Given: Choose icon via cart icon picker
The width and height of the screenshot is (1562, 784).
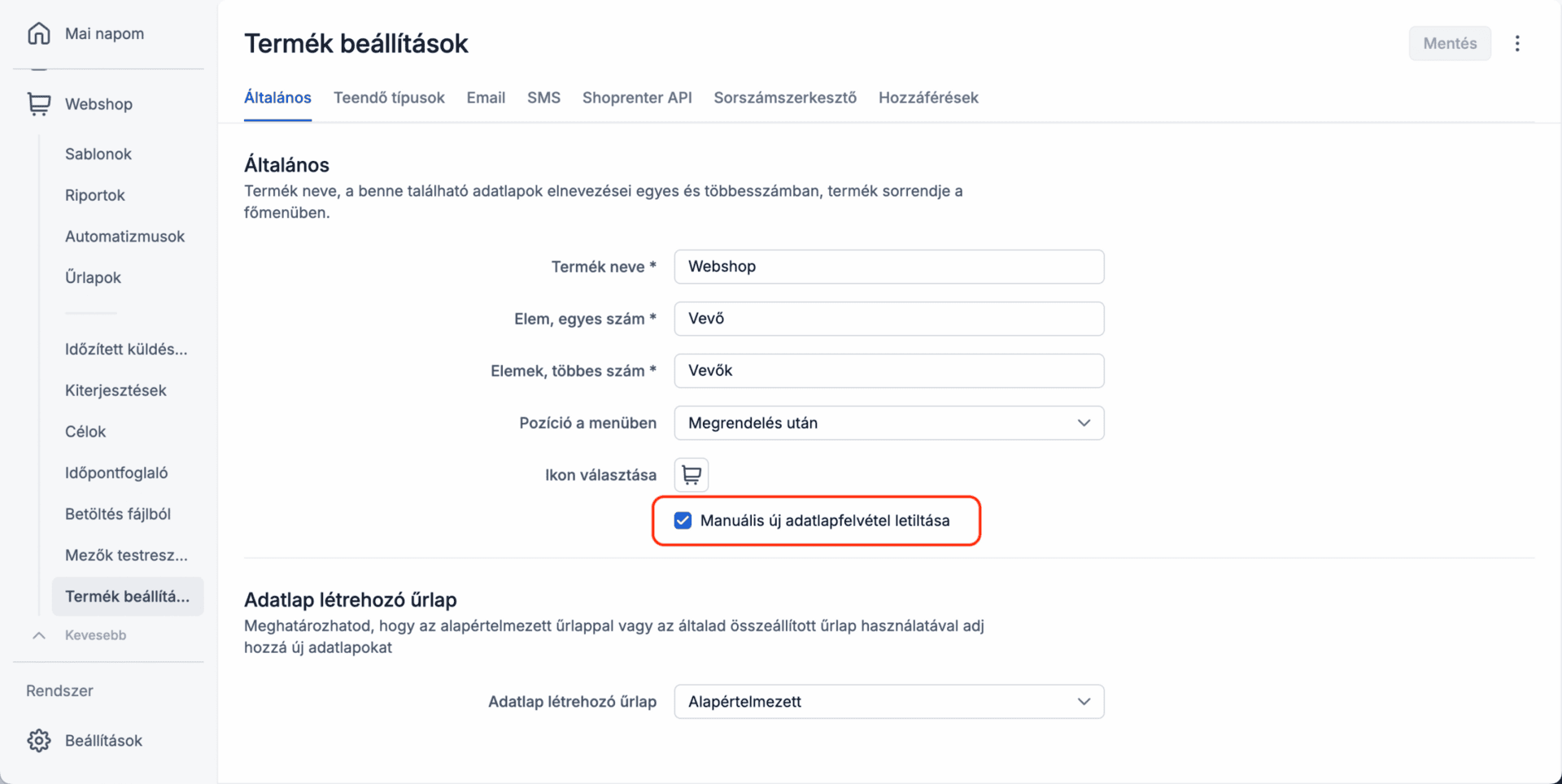Looking at the screenshot, I should (x=692, y=474).
